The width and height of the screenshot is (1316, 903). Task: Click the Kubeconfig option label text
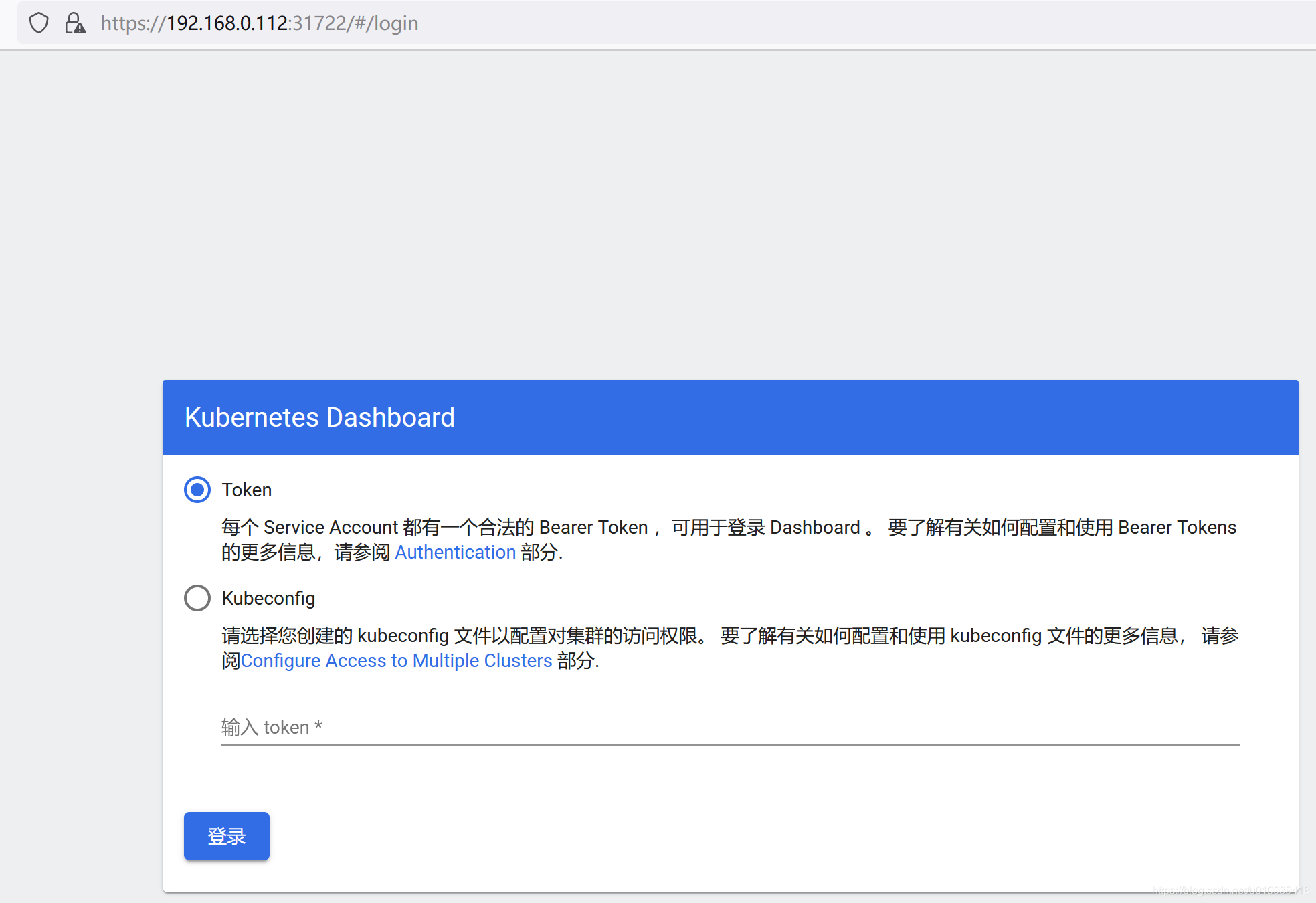pos(268,598)
